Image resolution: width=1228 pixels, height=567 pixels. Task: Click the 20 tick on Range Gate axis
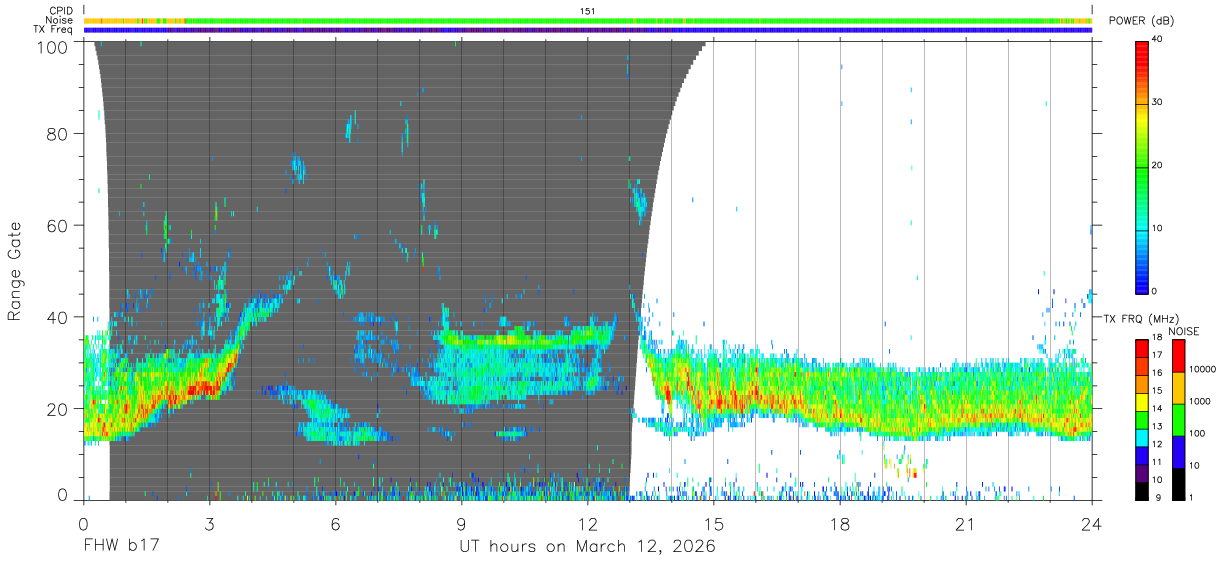pyautogui.click(x=57, y=409)
